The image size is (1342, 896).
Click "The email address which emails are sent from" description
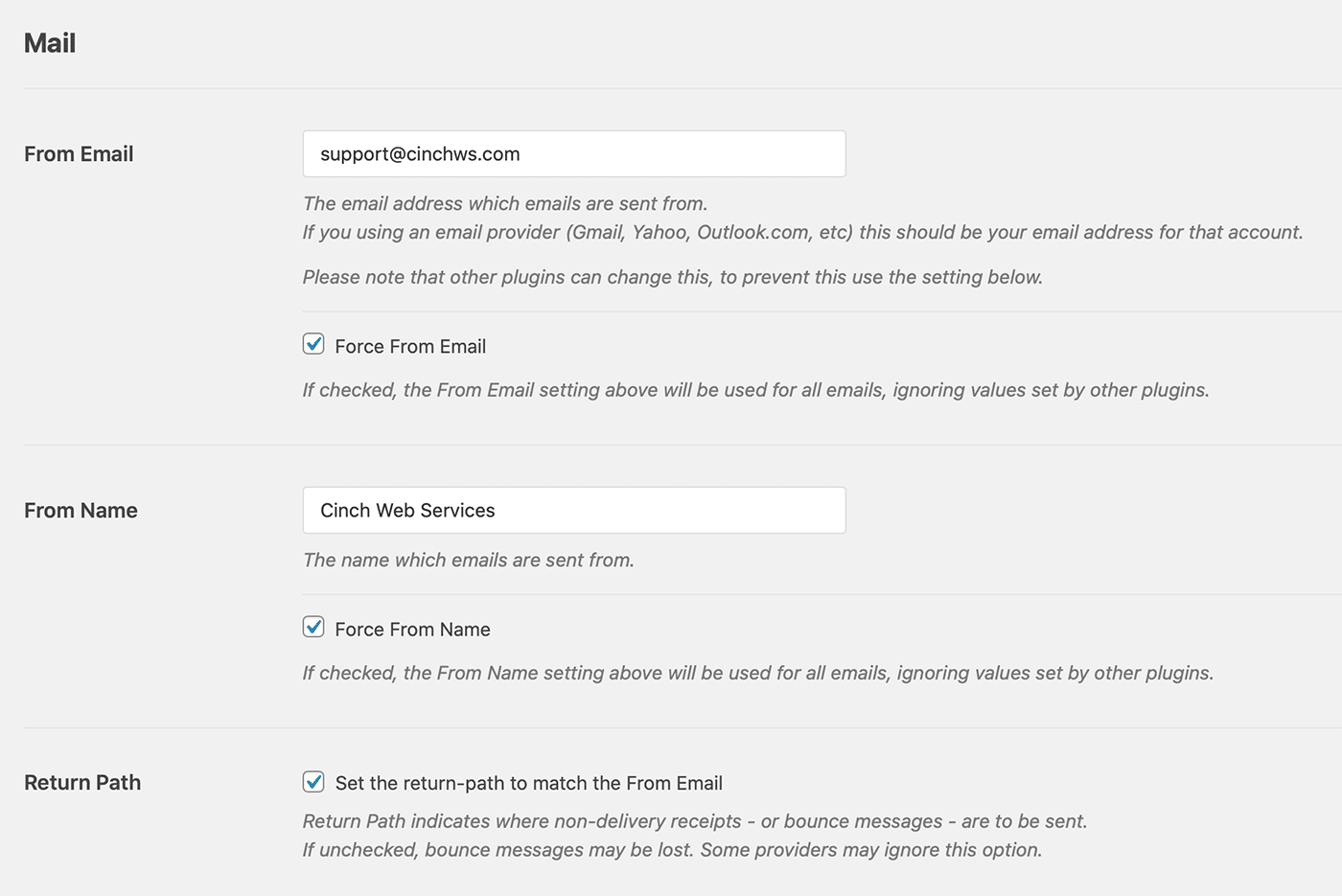(x=505, y=204)
